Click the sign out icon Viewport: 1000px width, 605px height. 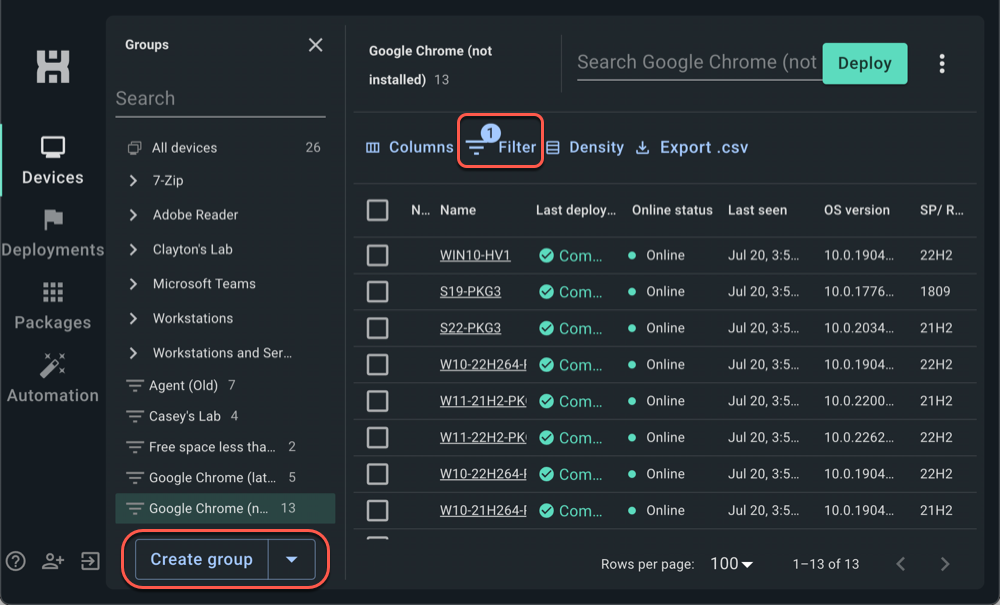(x=90, y=561)
